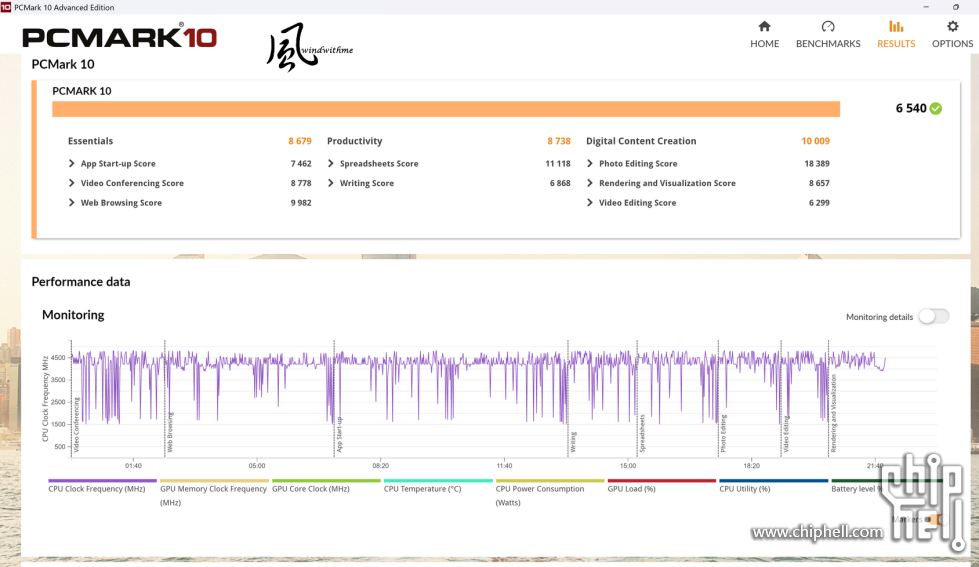This screenshot has width=979, height=567.
Task: Open the OPTIONS tab
Action: (x=952, y=34)
